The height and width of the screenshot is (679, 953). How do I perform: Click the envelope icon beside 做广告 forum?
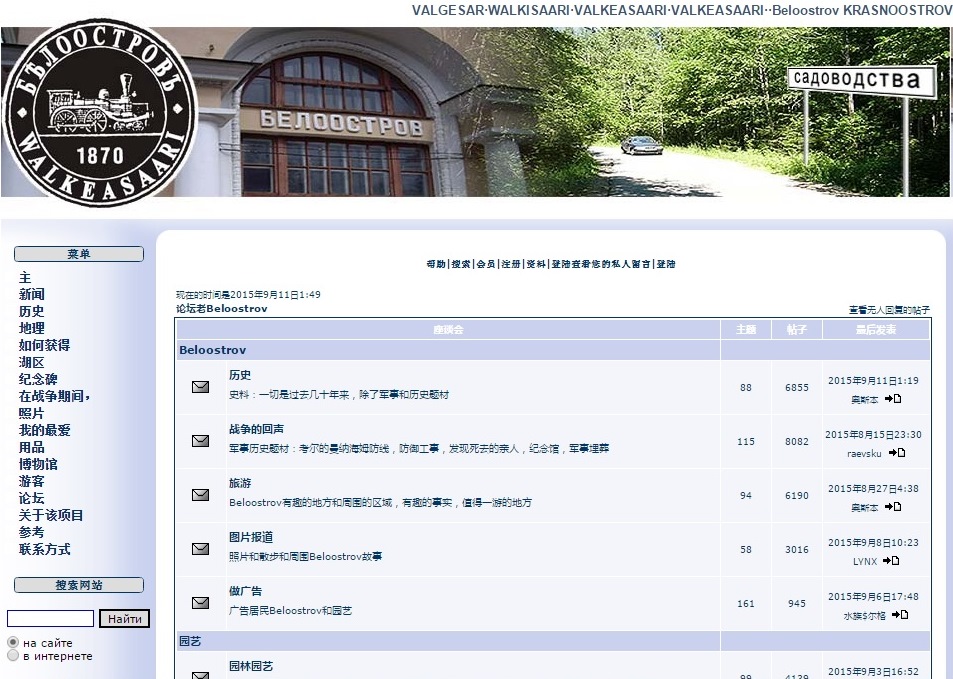coord(200,603)
